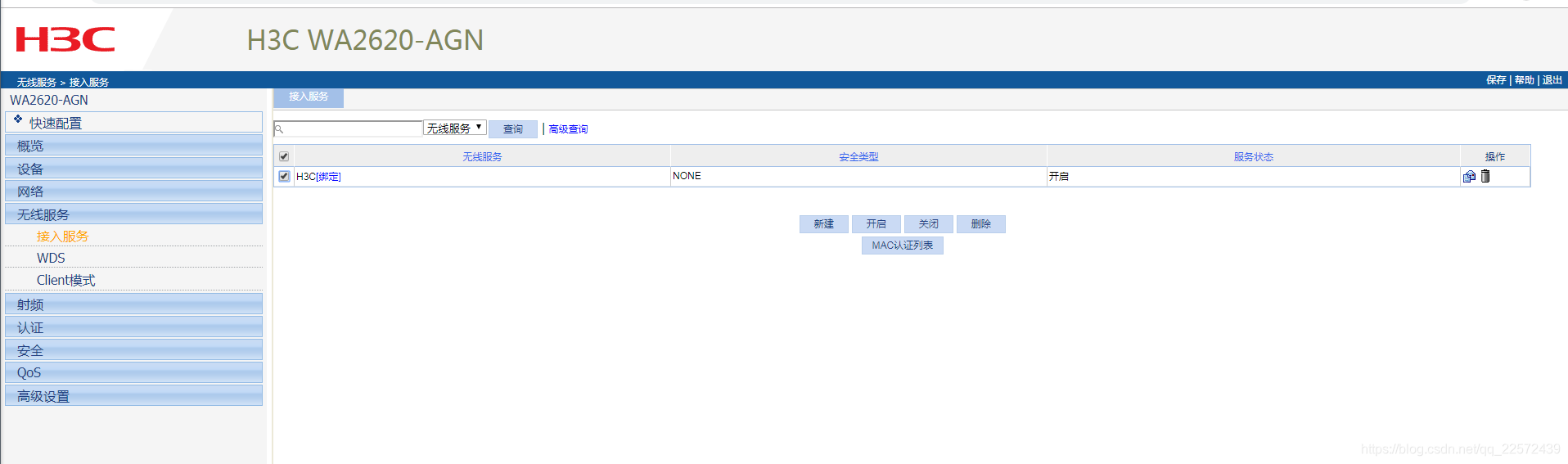Open the edit icon for H3C service
The image size is (1568, 464).
pyautogui.click(x=1469, y=176)
